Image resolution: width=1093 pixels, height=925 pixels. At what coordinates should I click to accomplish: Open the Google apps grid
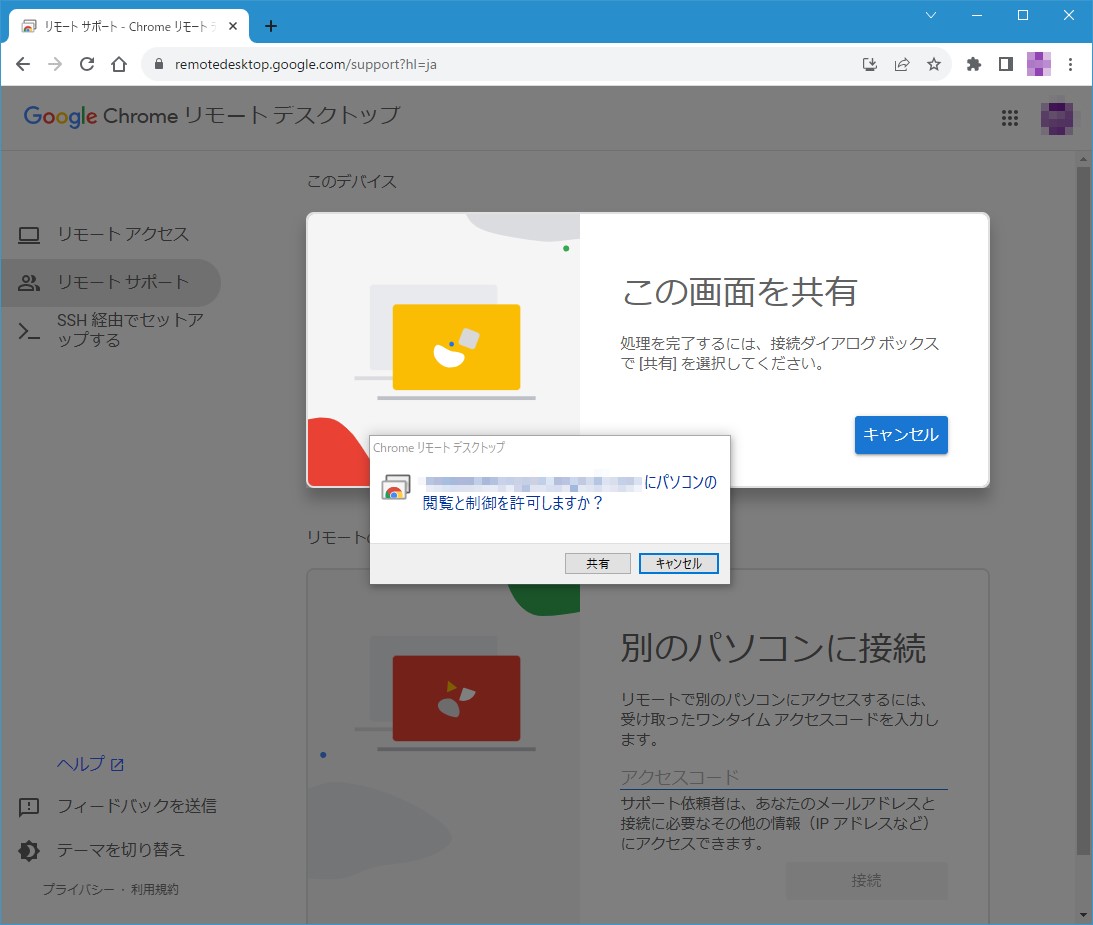1010,118
